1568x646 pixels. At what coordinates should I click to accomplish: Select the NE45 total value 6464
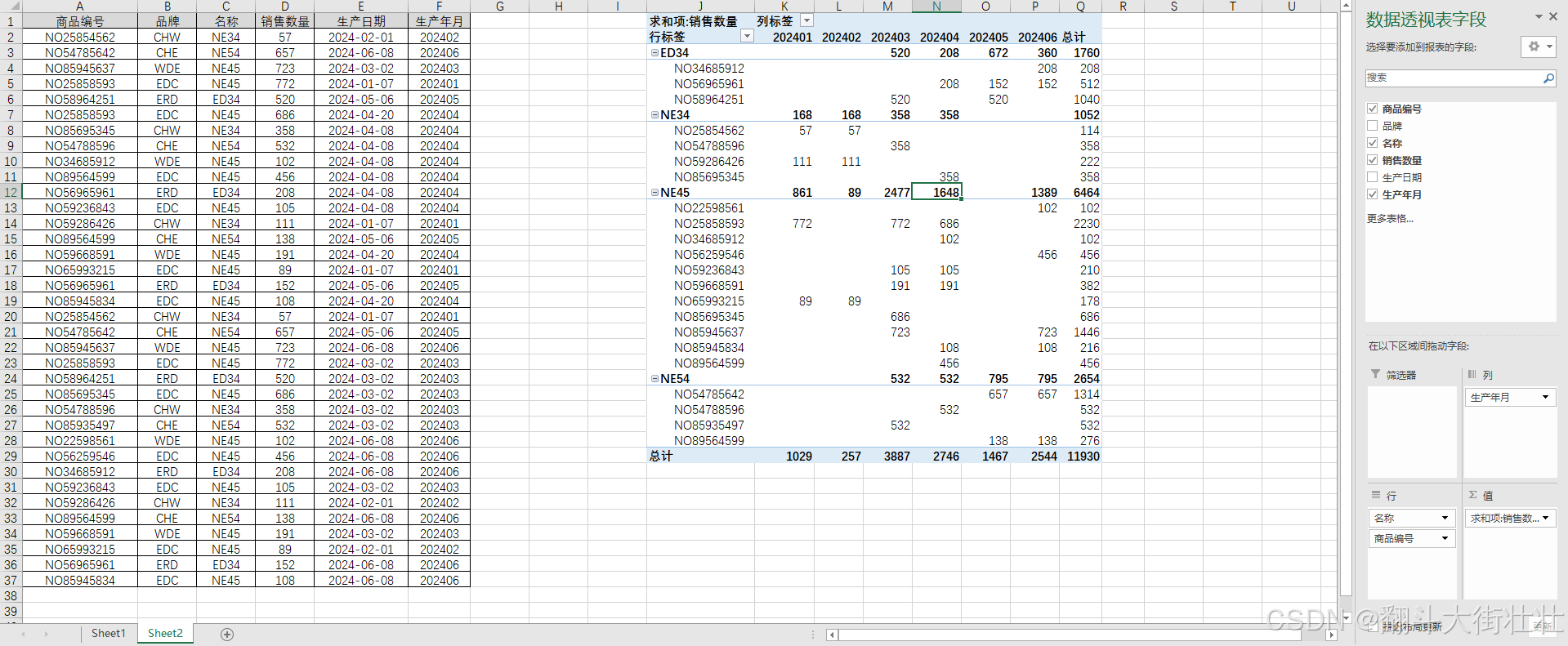tap(1081, 193)
